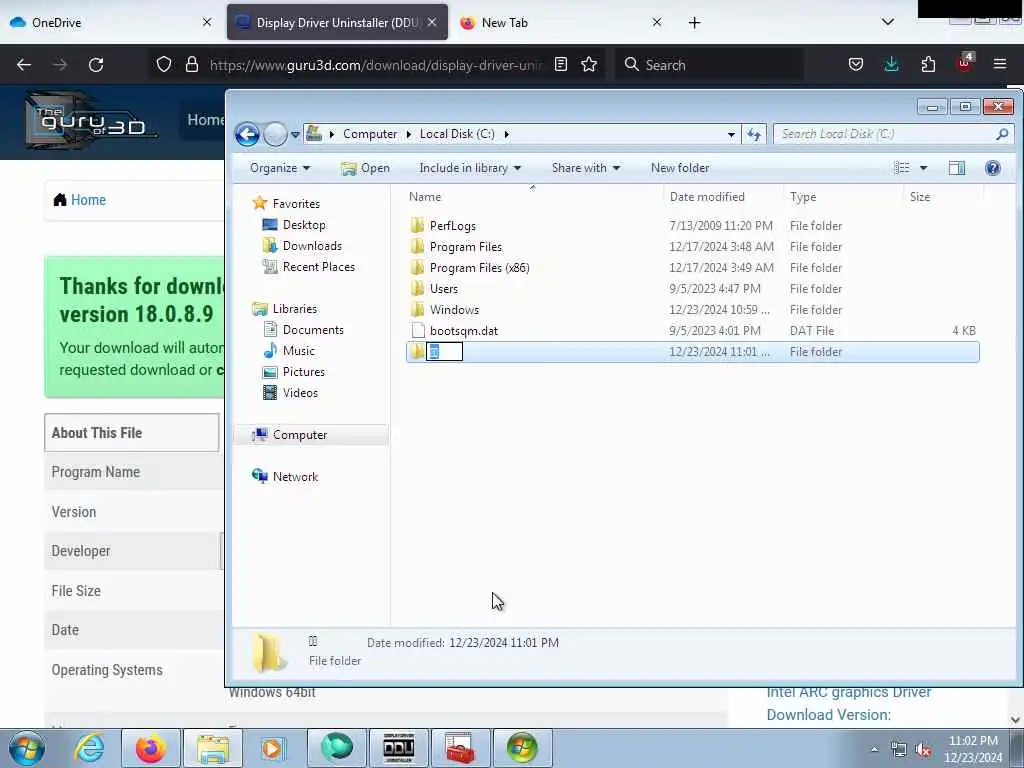The image size is (1024, 768).
Task: Open the Share with dropdown
Action: tap(586, 168)
